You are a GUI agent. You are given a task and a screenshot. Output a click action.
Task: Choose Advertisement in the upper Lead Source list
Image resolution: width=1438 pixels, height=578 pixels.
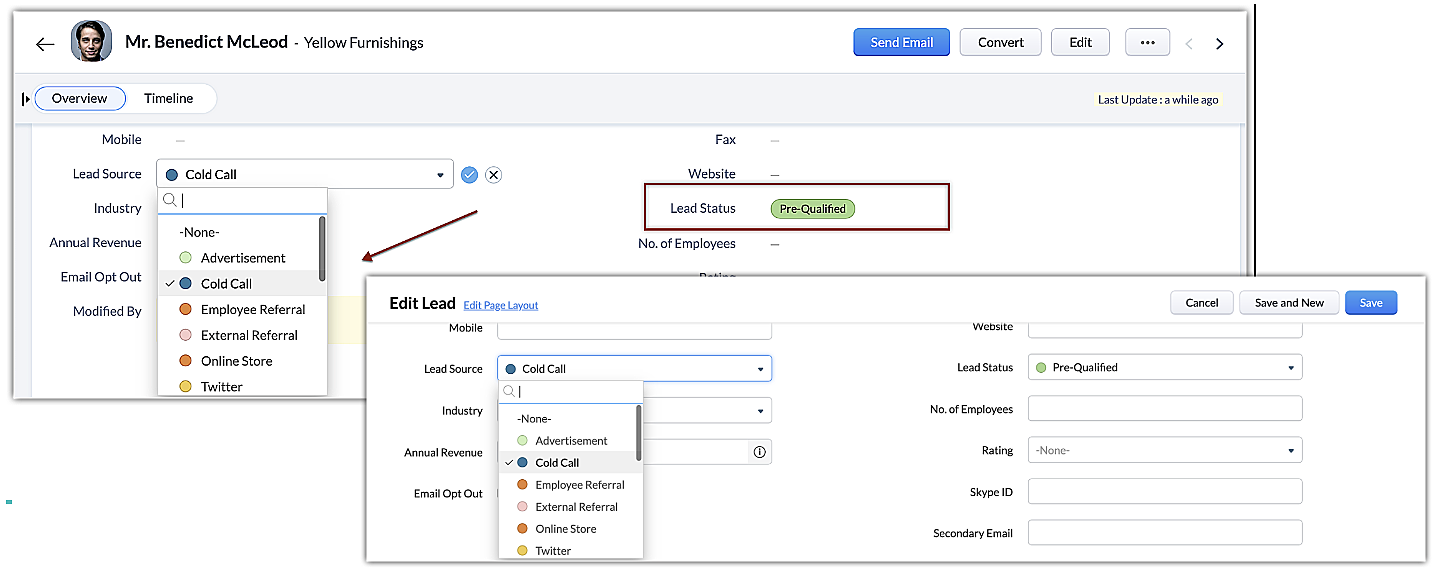(x=243, y=258)
